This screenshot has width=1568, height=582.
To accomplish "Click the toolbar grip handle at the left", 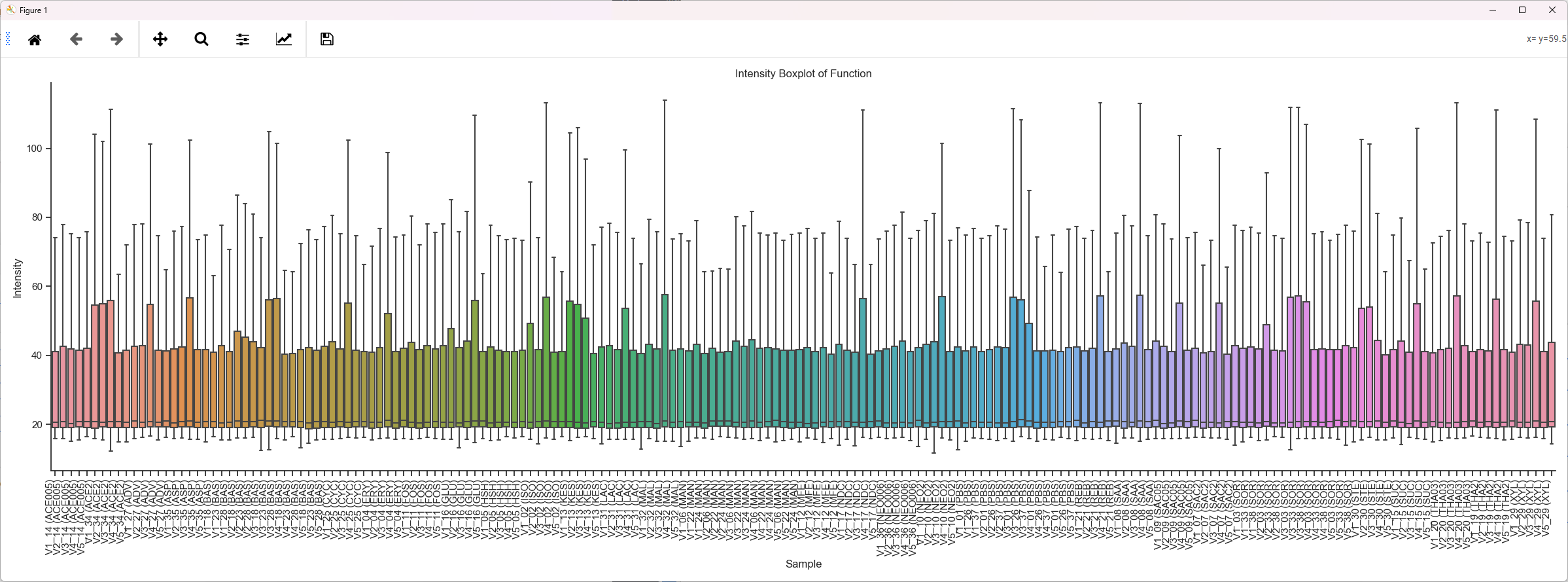I will [x=8, y=39].
